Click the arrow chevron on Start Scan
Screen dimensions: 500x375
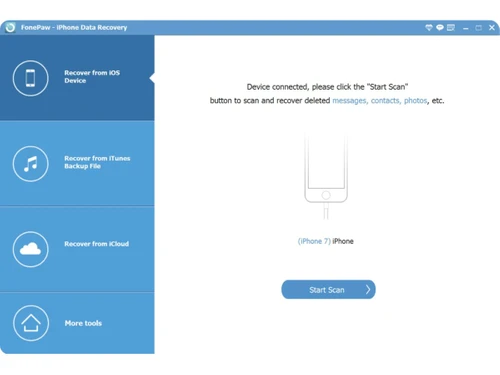click(368, 289)
